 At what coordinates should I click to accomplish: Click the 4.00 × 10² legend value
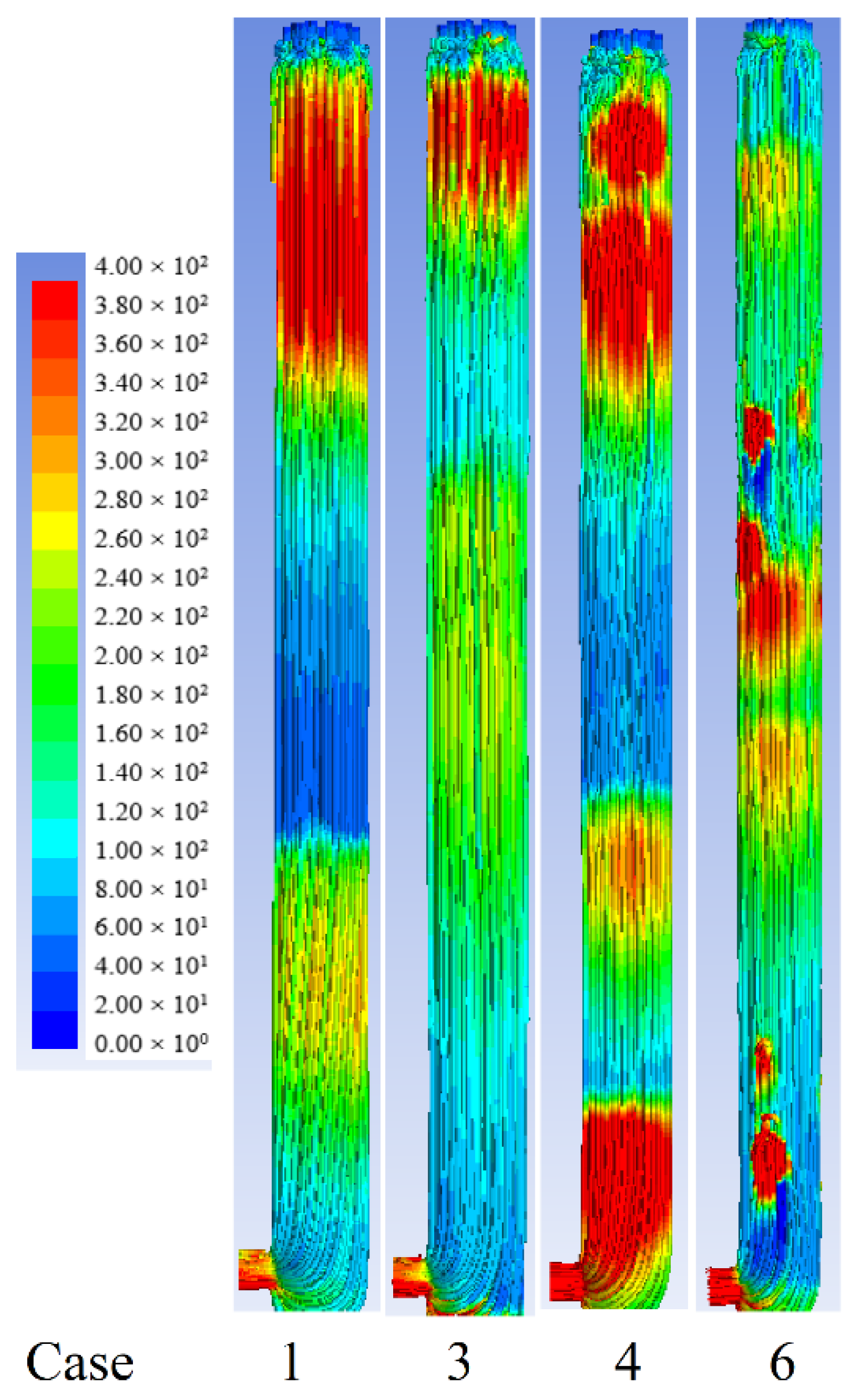[151, 266]
